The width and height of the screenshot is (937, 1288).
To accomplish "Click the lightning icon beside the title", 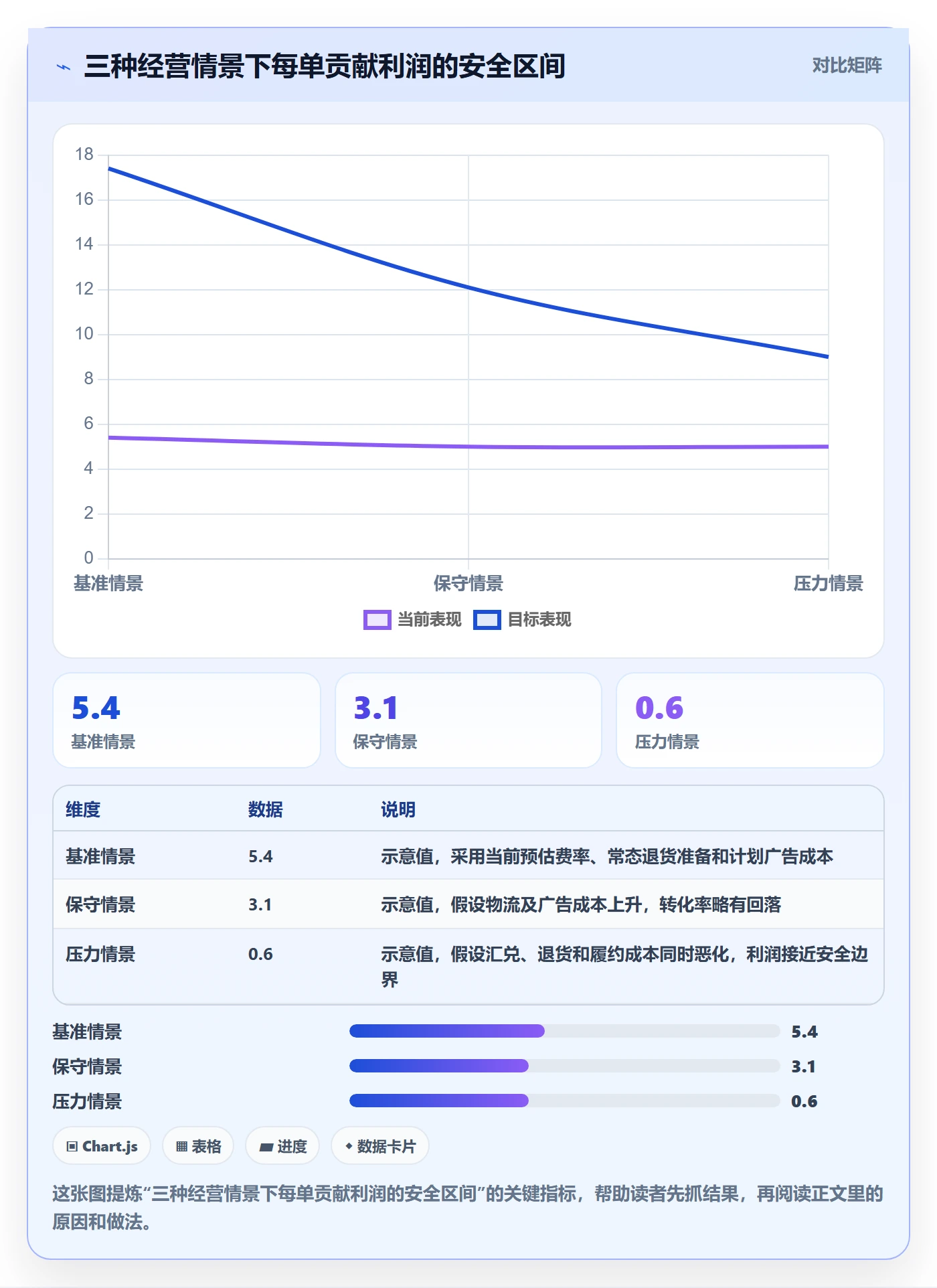I will [x=64, y=67].
